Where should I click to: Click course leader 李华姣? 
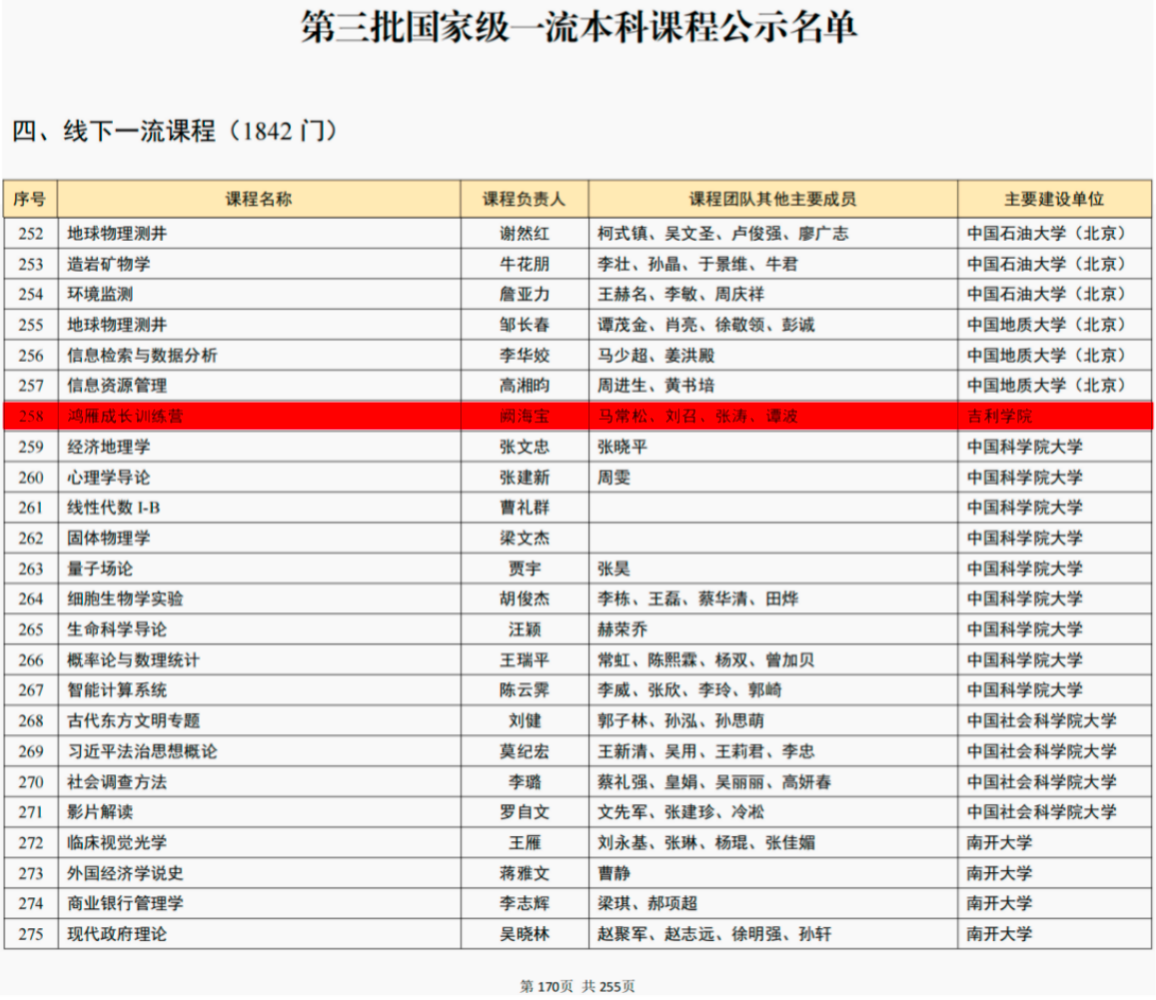tap(524, 355)
